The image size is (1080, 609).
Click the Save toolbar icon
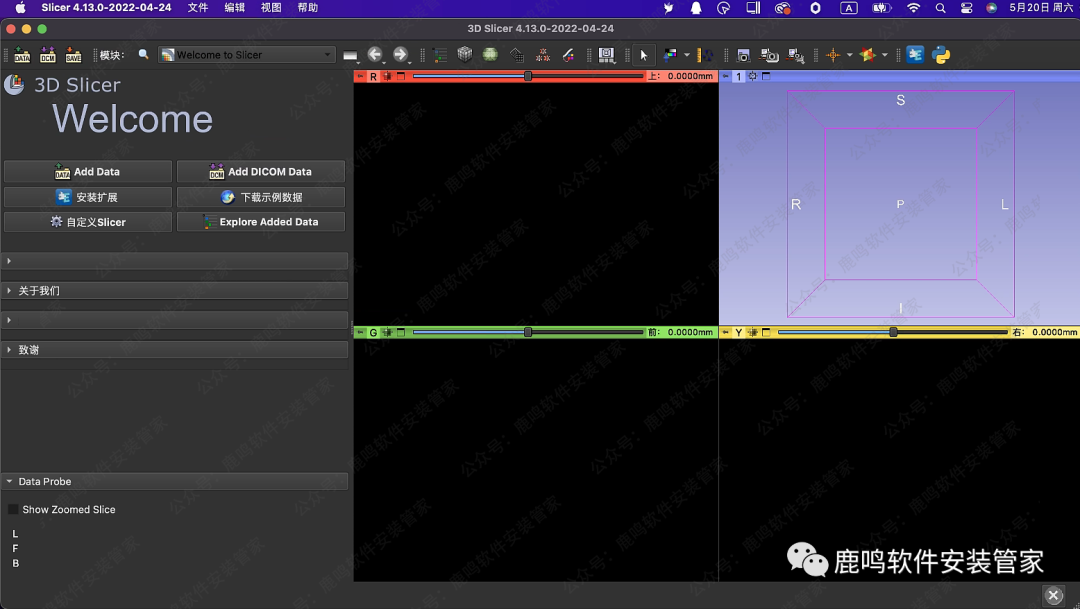73,55
